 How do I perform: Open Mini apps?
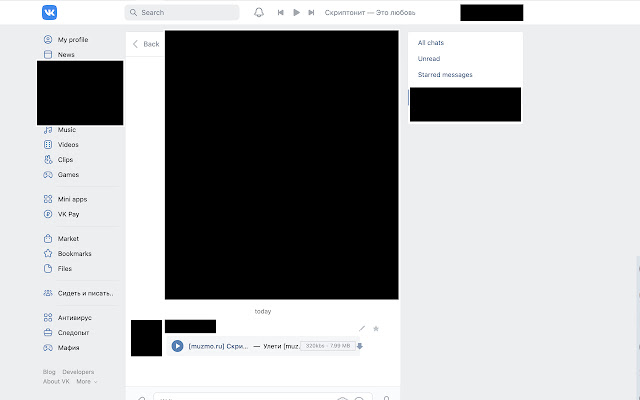click(65, 199)
